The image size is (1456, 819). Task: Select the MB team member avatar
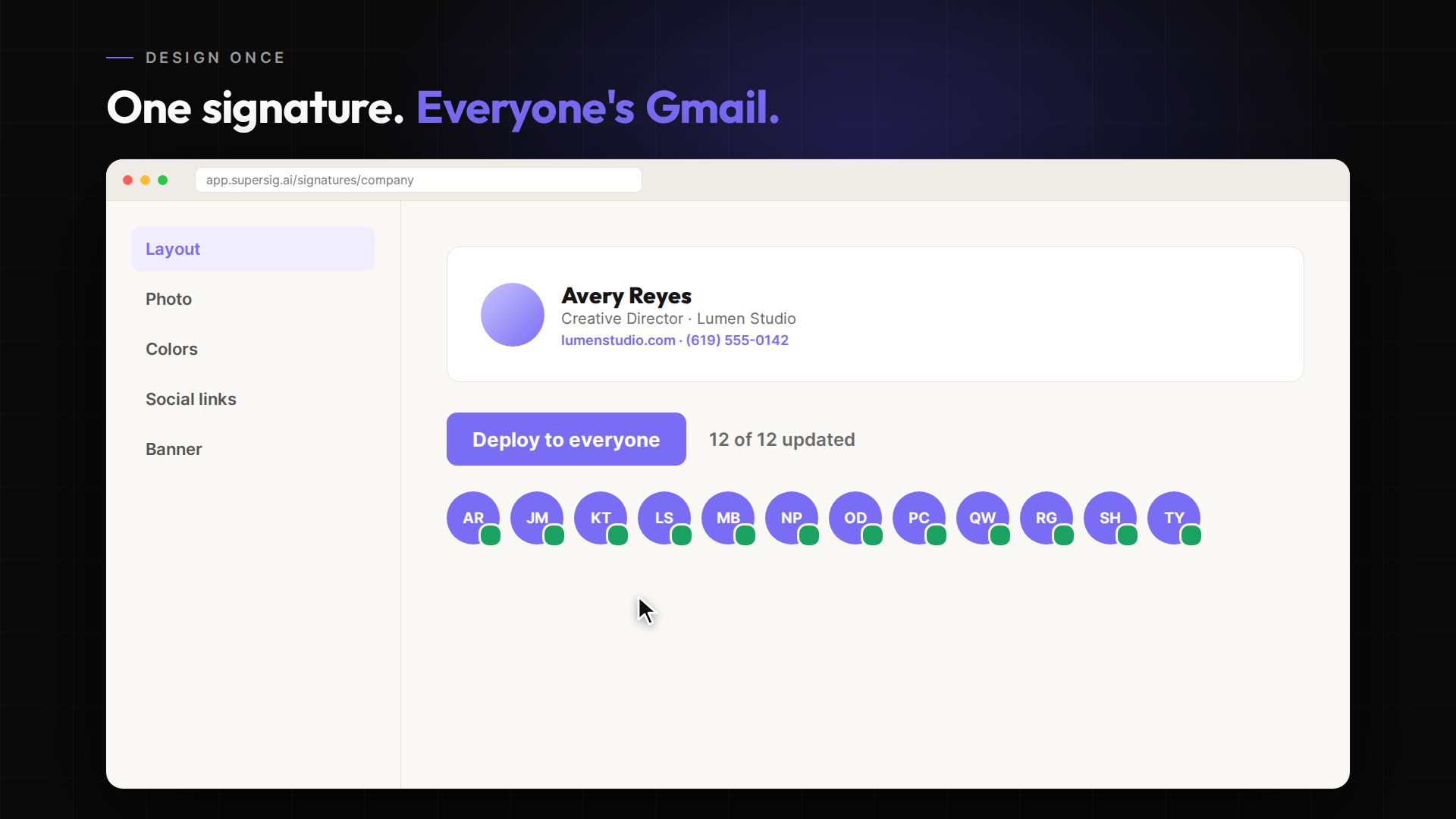pos(728,518)
